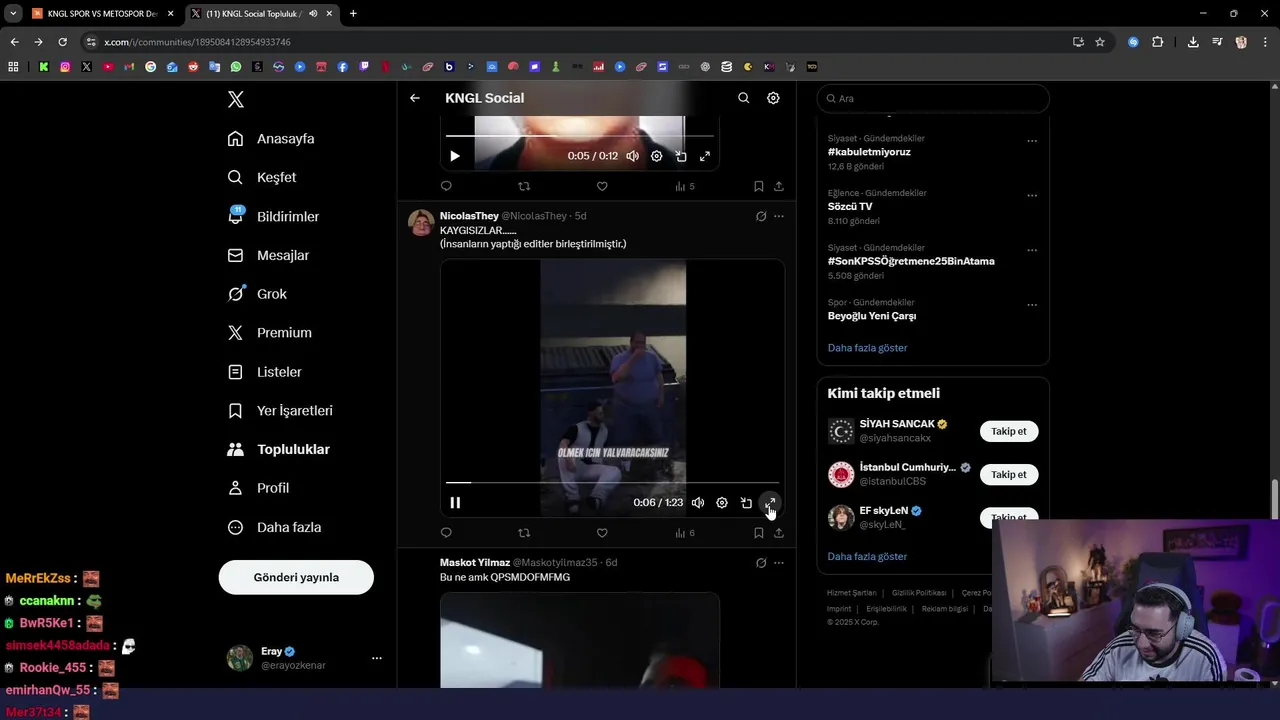
Task: Open Grok from sidebar
Action: pyautogui.click(x=257, y=294)
